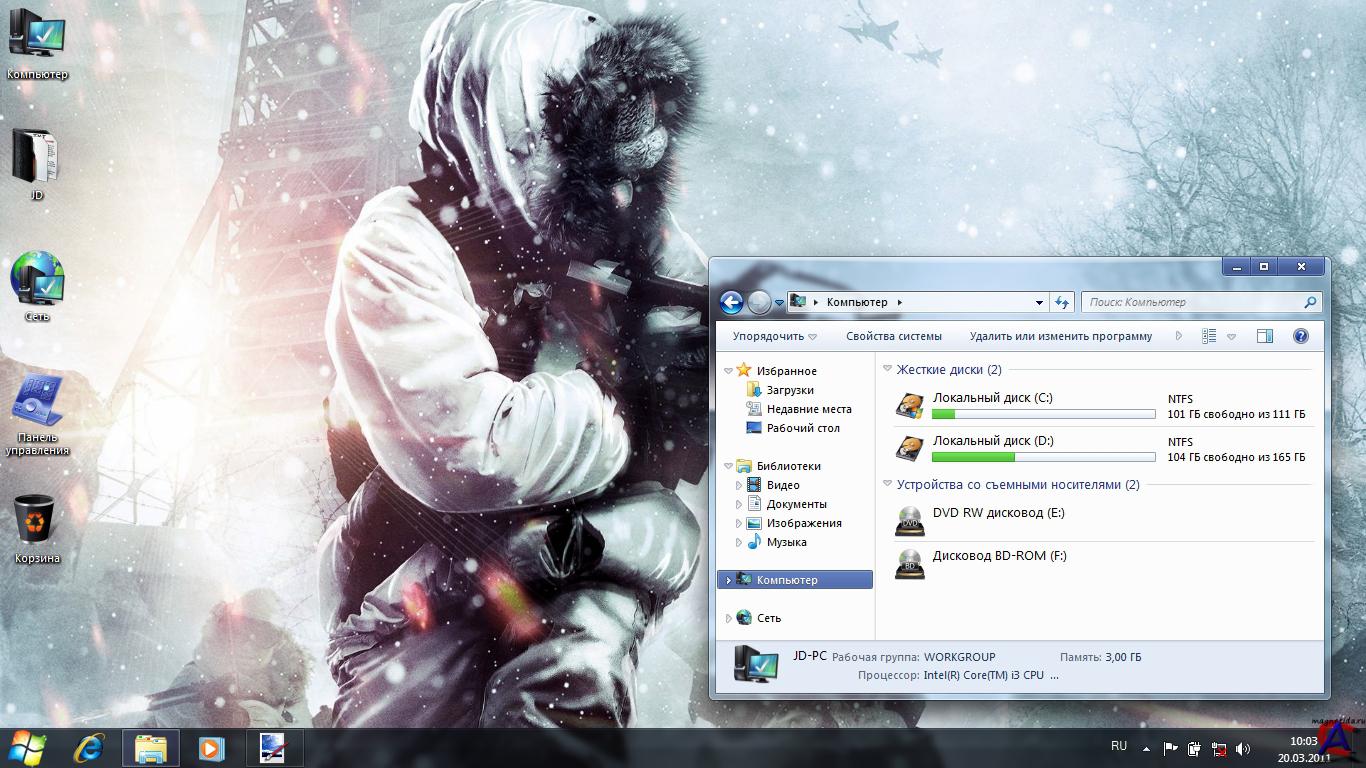Image resolution: width=1366 pixels, height=768 pixels.
Task: Click the refresh button beside address bar
Action: [1062, 302]
